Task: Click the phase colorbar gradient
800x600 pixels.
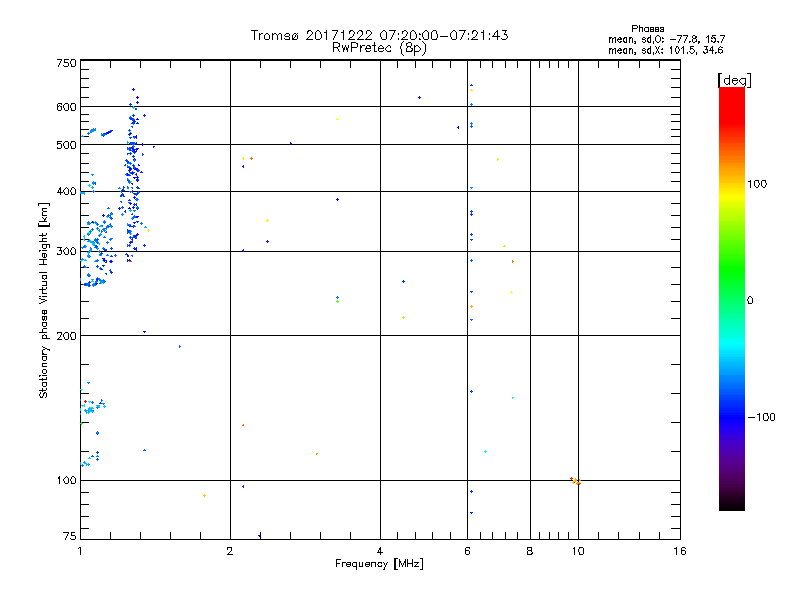Action: (x=732, y=299)
